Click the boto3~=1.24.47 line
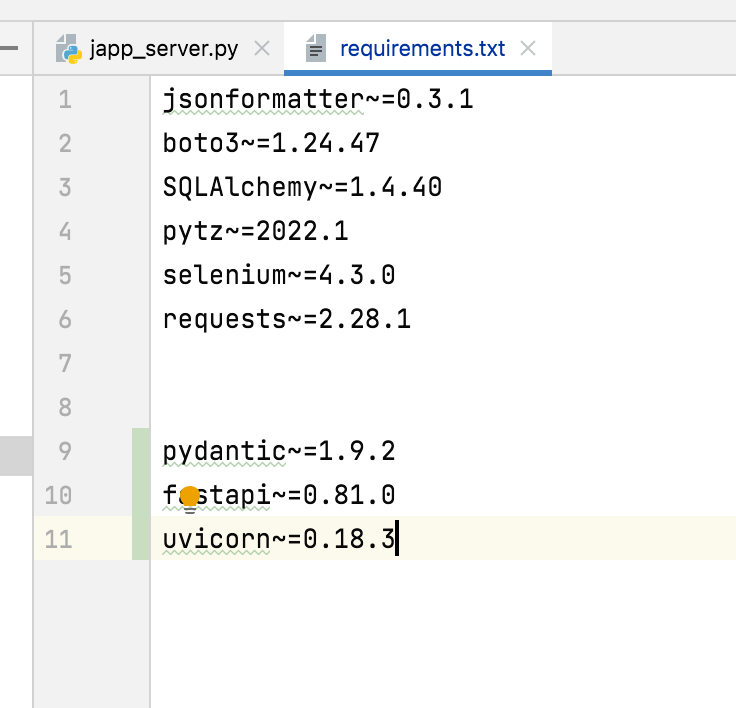The width and height of the screenshot is (736, 708). tap(271, 143)
